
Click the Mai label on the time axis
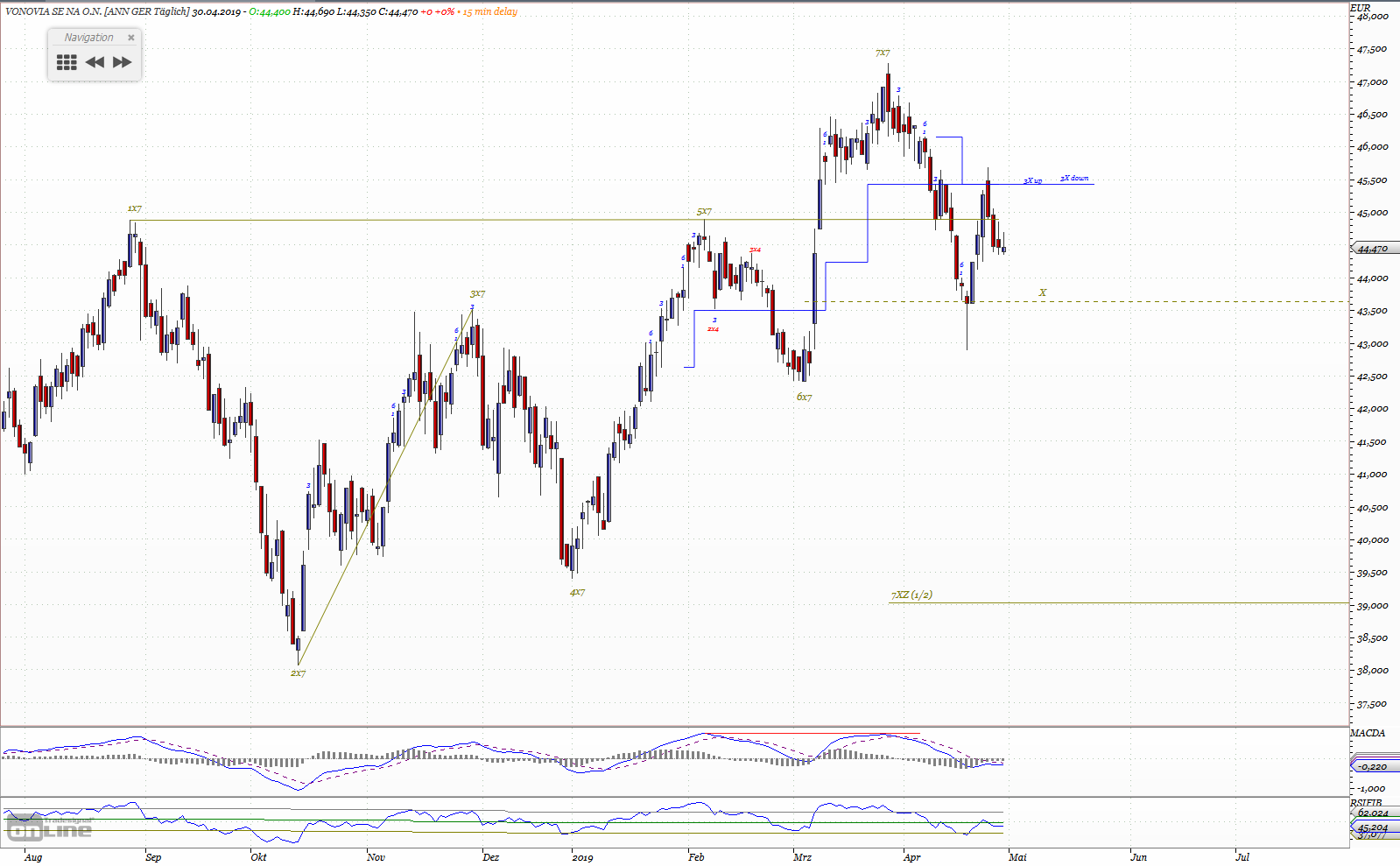(1017, 857)
